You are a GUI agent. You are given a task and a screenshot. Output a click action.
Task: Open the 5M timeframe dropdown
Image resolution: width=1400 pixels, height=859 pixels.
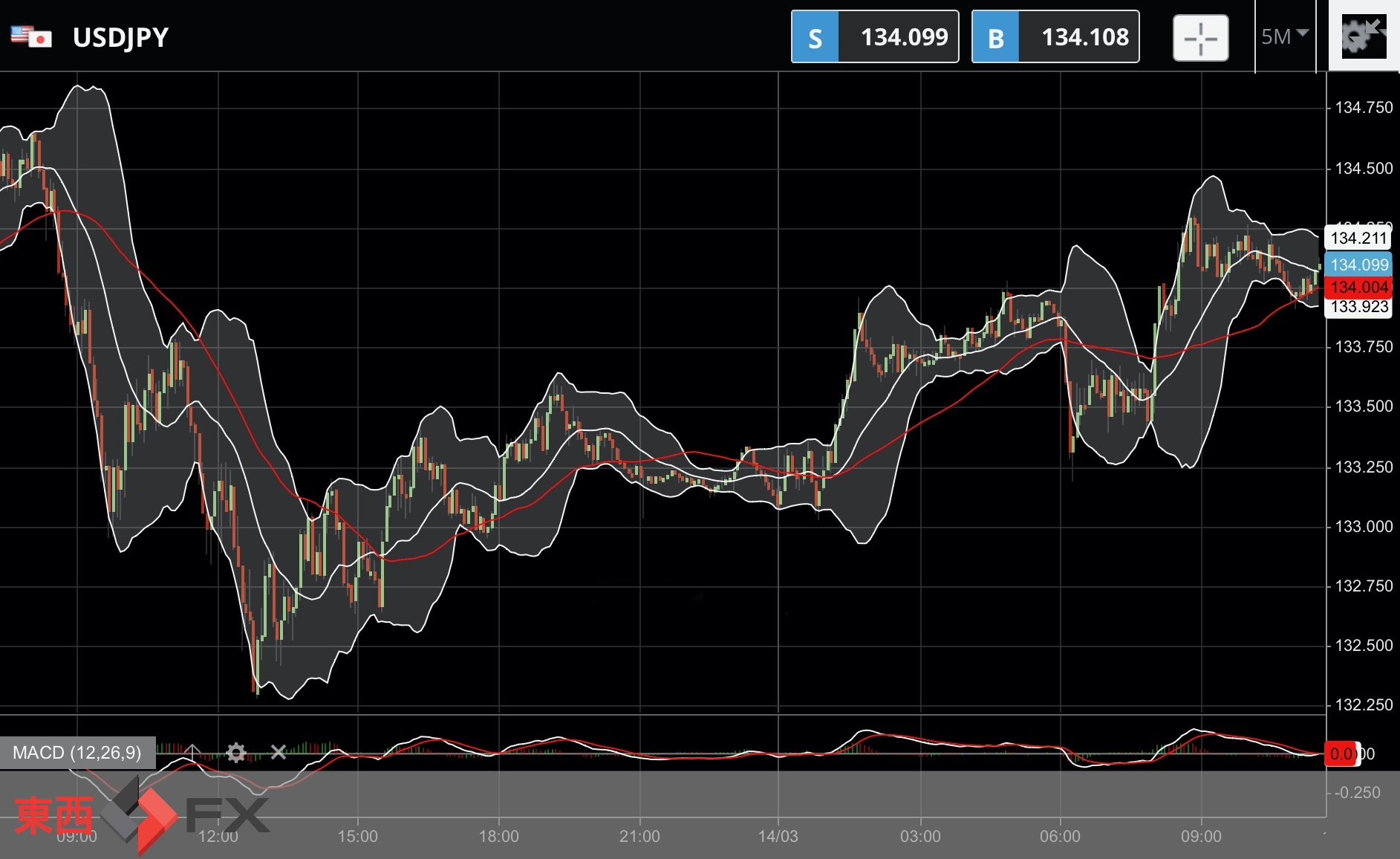click(x=1284, y=36)
